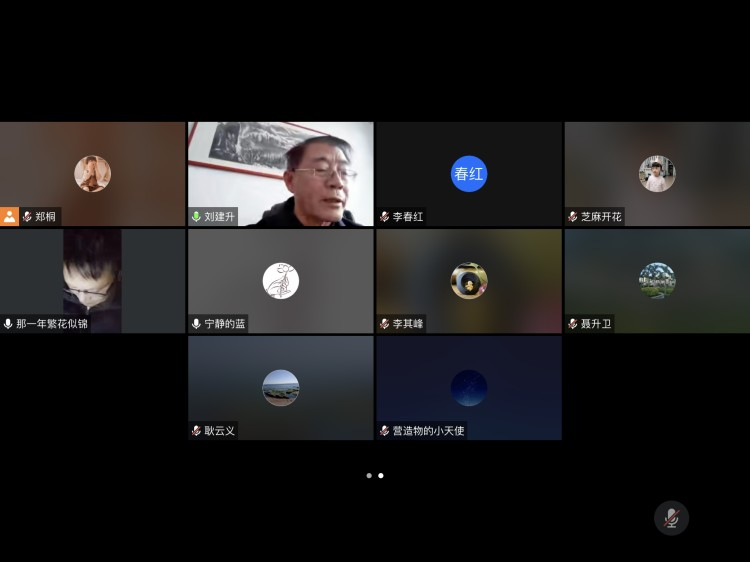Go to the first page dot

coord(369,475)
